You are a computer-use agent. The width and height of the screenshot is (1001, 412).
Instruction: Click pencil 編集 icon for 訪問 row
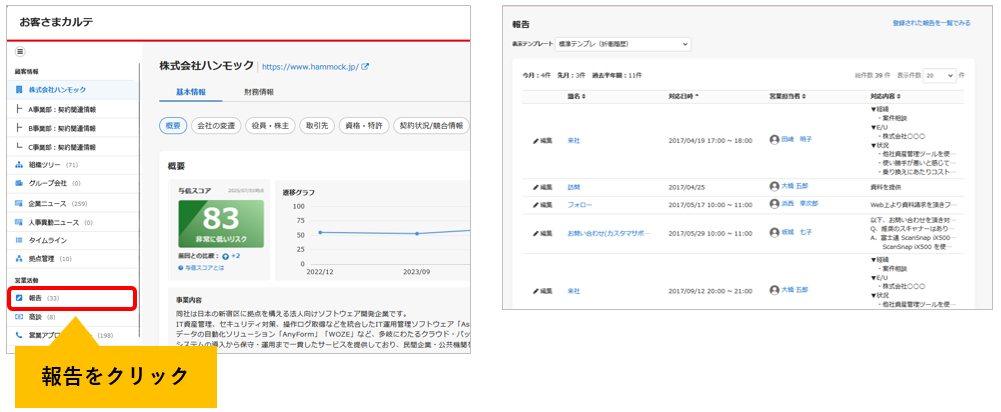pyautogui.click(x=542, y=188)
